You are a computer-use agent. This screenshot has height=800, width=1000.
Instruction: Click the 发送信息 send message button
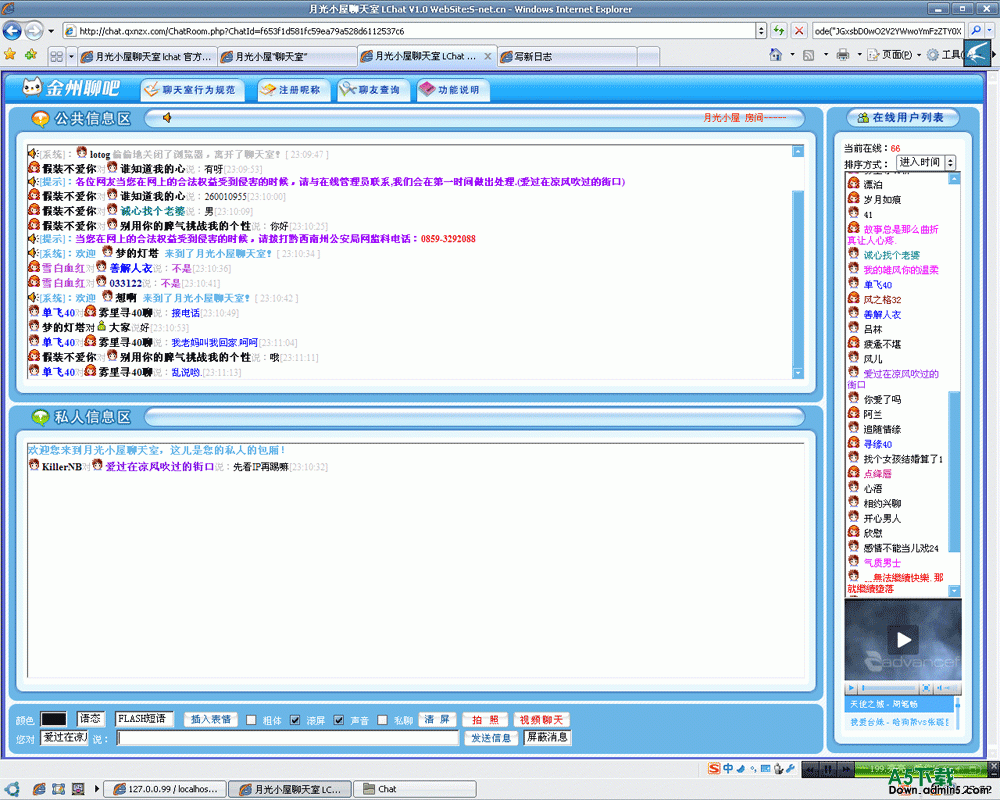pyautogui.click(x=490, y=738)
